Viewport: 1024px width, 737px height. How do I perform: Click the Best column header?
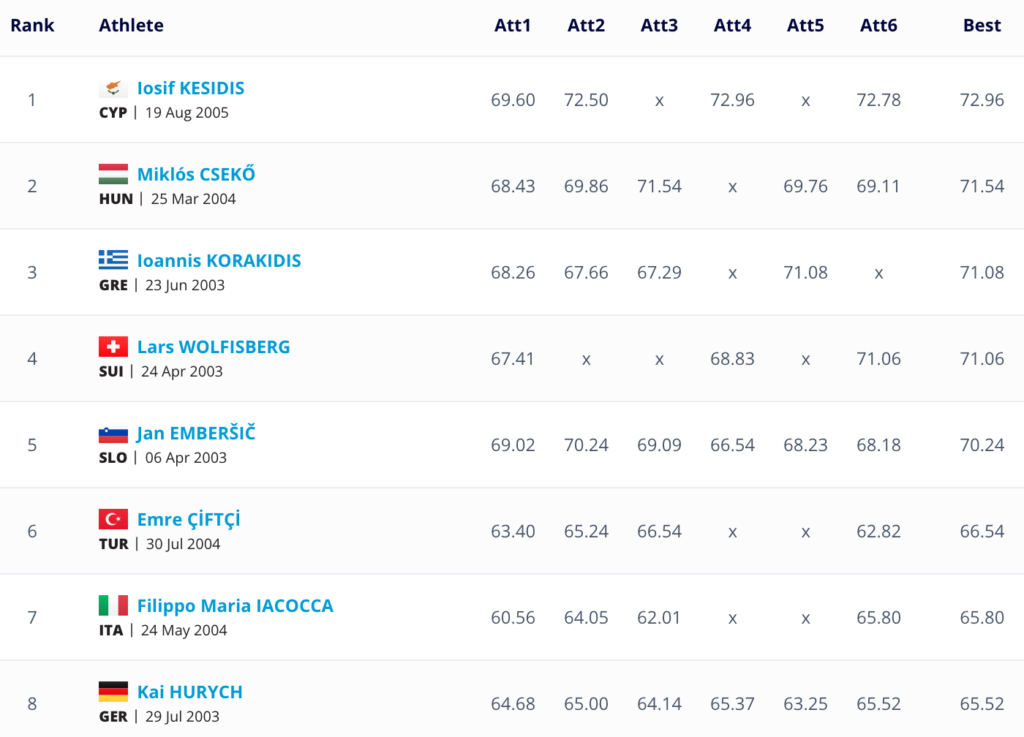point(981,25)
